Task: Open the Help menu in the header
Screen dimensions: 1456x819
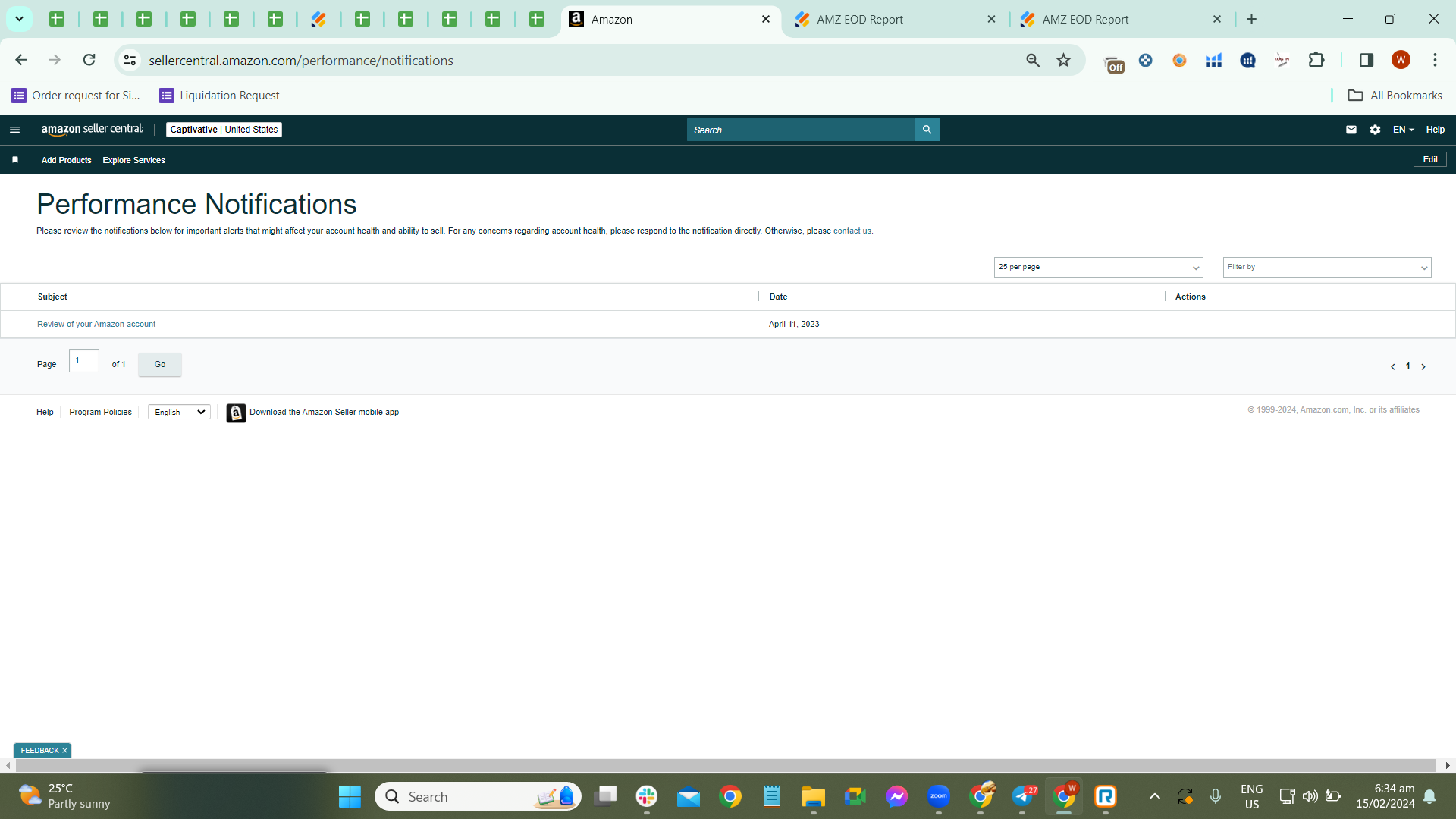Action: [1435, 130]
